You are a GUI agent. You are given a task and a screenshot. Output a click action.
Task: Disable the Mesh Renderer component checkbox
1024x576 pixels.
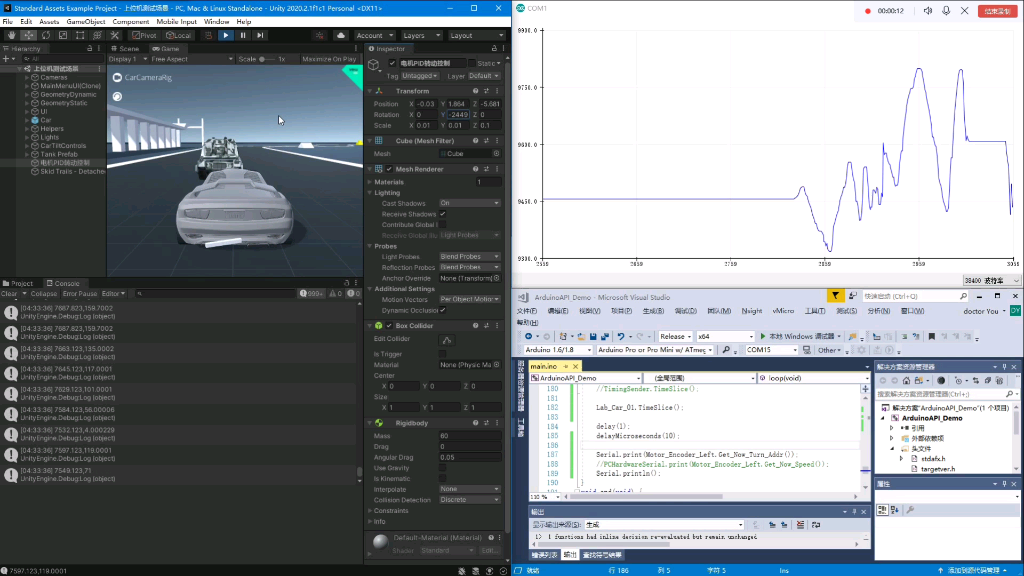(x=389, y=169)
